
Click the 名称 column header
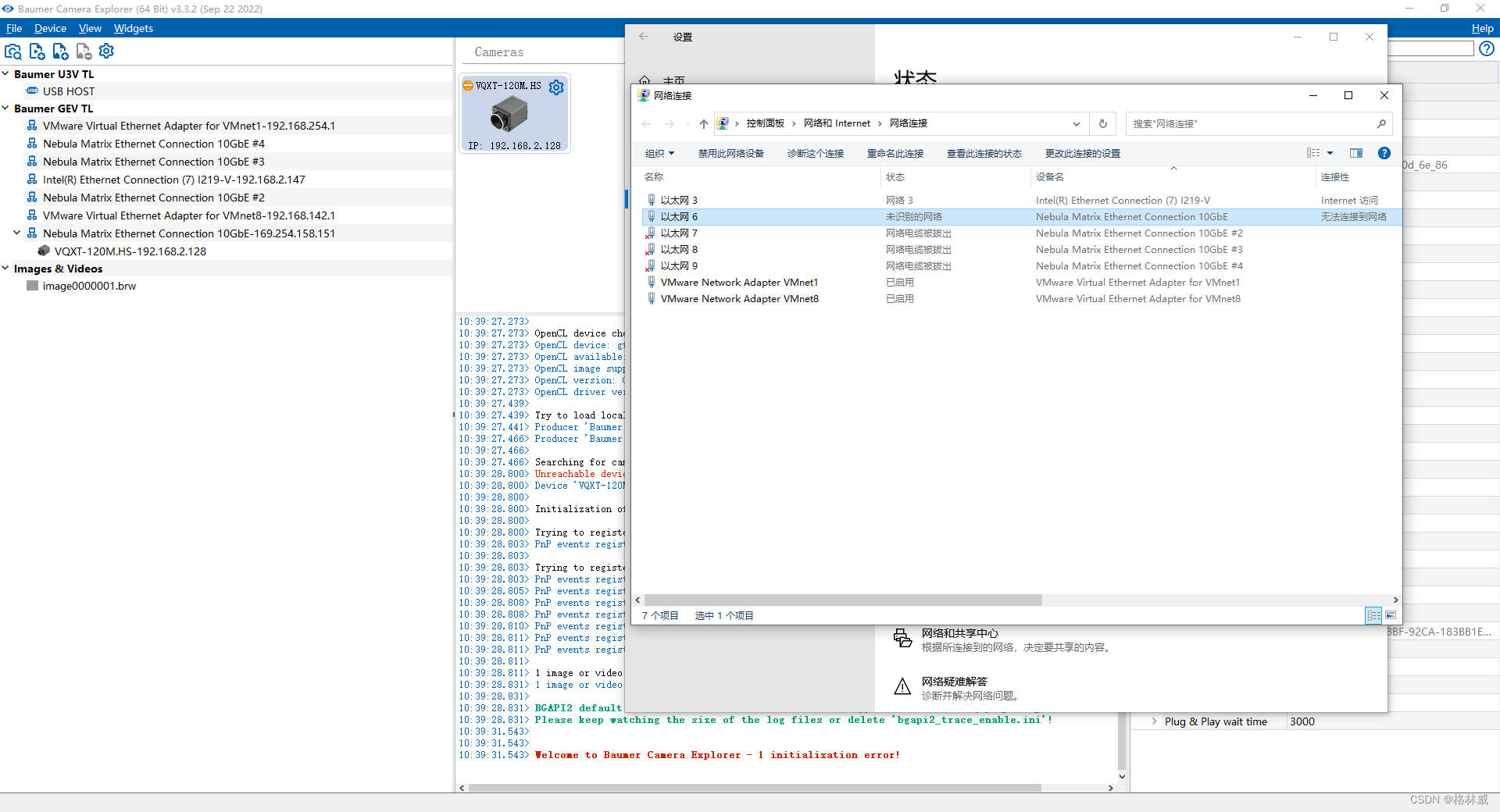pos(654,177)
